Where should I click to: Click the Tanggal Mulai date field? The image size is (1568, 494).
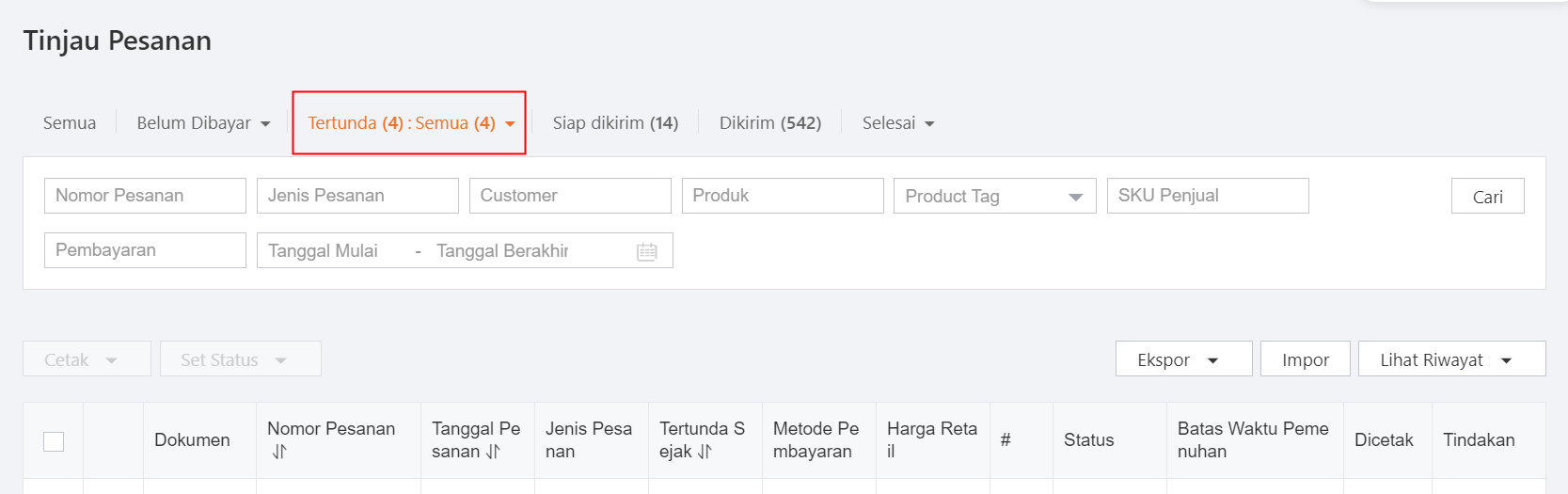[329, 251]
